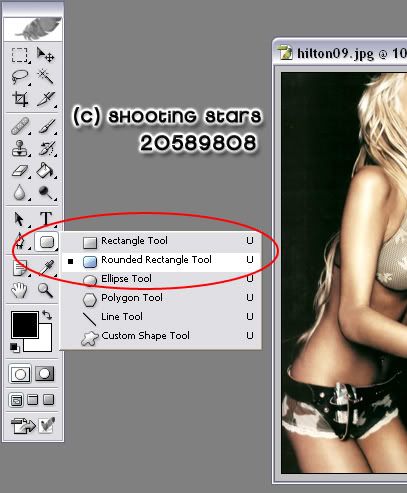The width and height of the screenshot is (407, 493).
Task: Activate the Clone Stamp tool
Action: pos(20,149)
